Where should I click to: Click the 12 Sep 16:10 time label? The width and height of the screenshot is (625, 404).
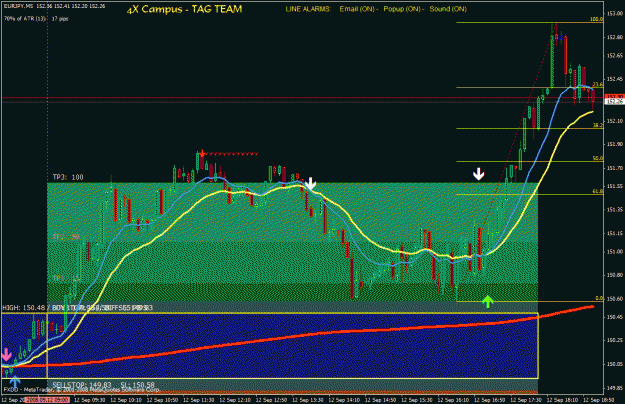point(453,400)
